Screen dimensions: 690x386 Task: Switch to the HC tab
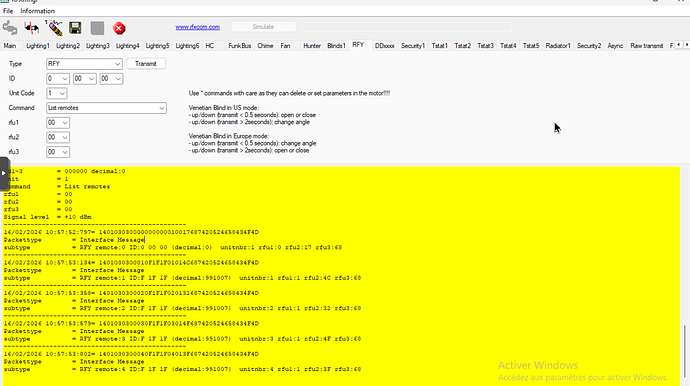click(210, 46)
